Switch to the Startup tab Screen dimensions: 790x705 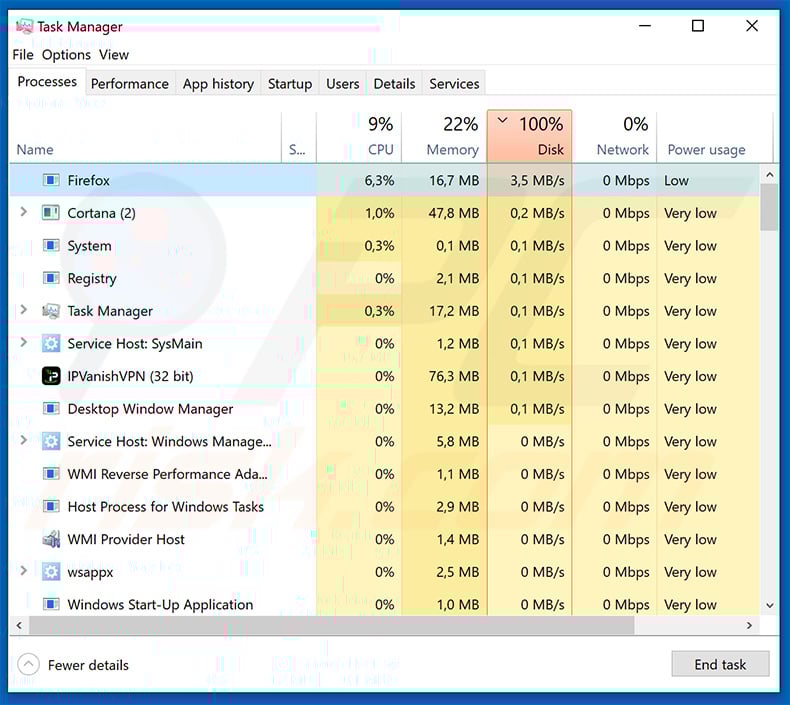point(290,84)
